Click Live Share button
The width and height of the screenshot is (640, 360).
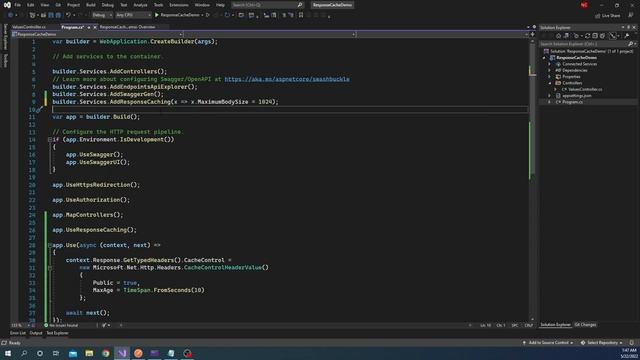(607, 16)
